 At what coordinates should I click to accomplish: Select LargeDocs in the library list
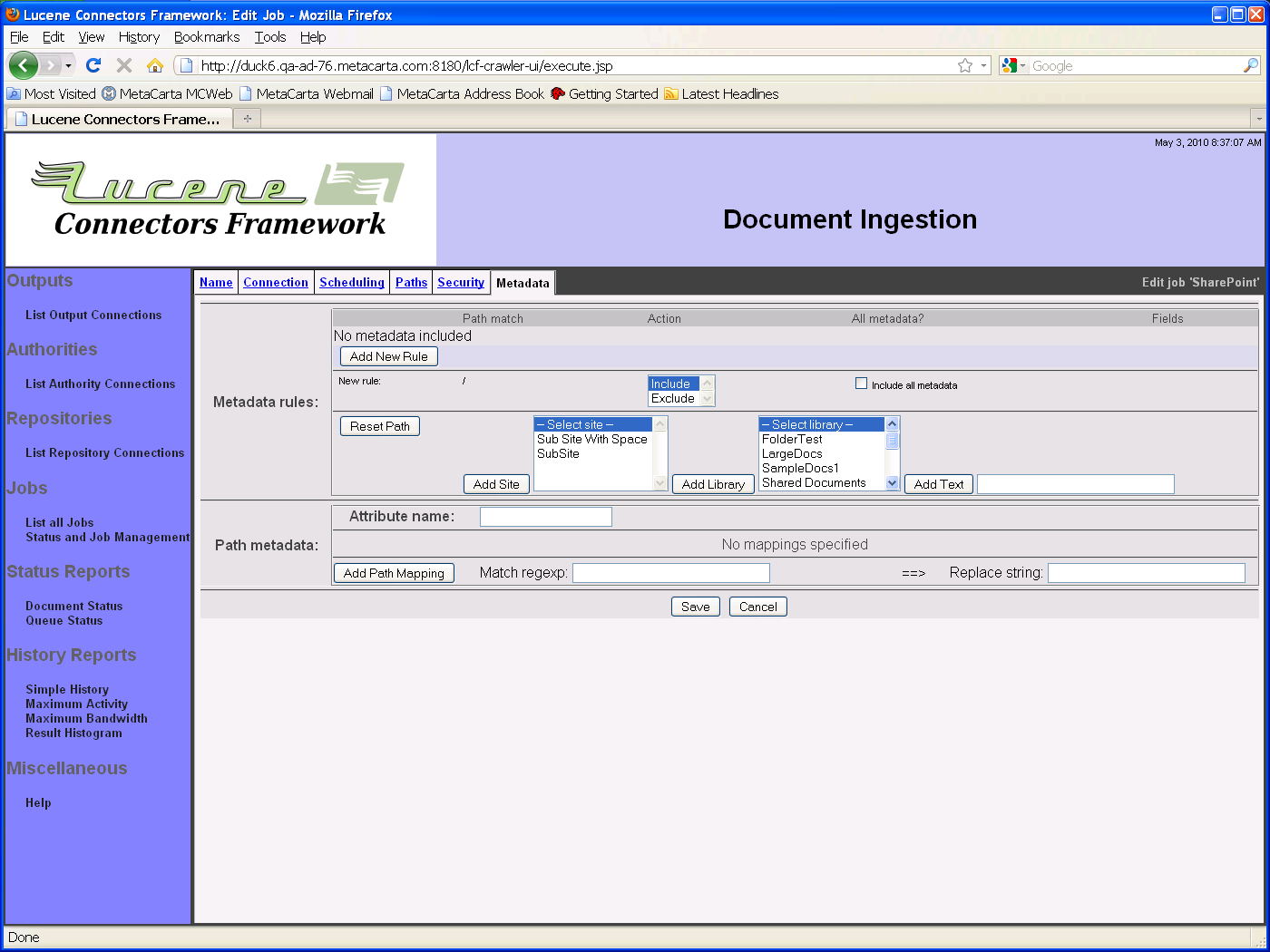[x=792, y=454]
